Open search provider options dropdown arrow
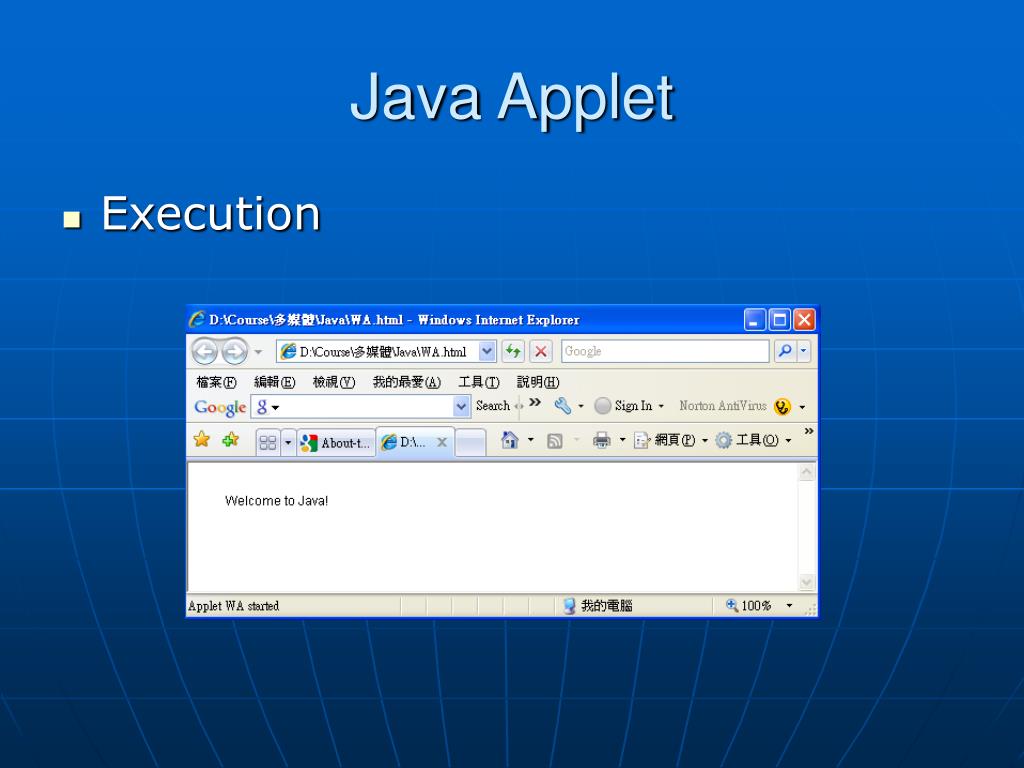 (x=804, y=351)
